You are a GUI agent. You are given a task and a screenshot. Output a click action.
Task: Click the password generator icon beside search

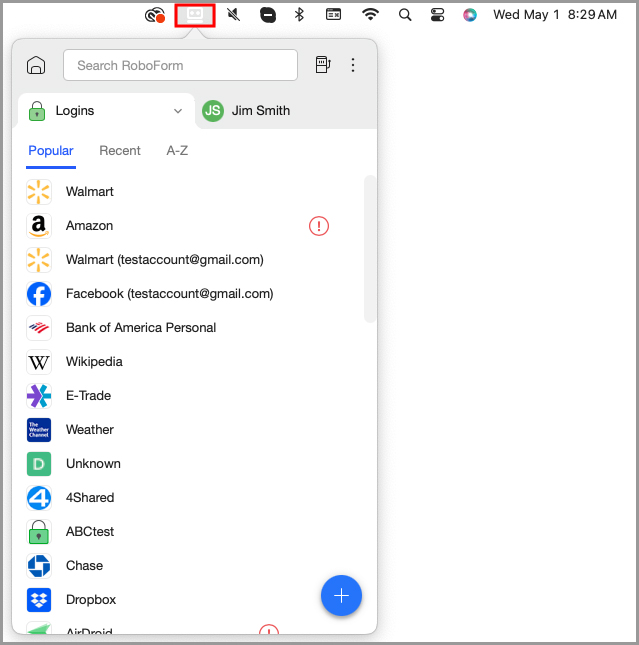pyautogui.click(x=322, y=65)
